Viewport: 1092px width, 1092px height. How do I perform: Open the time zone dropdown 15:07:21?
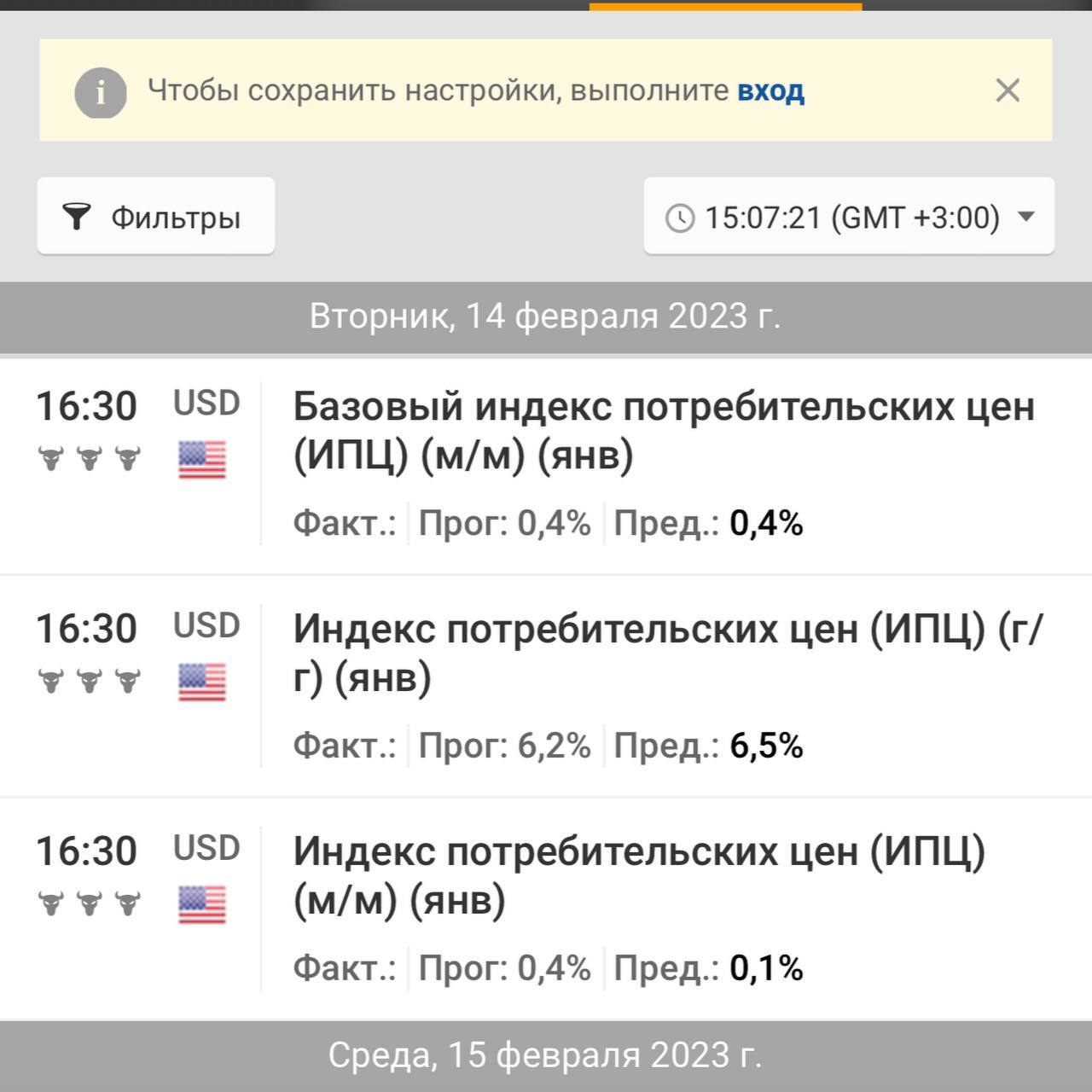[849, 217]
